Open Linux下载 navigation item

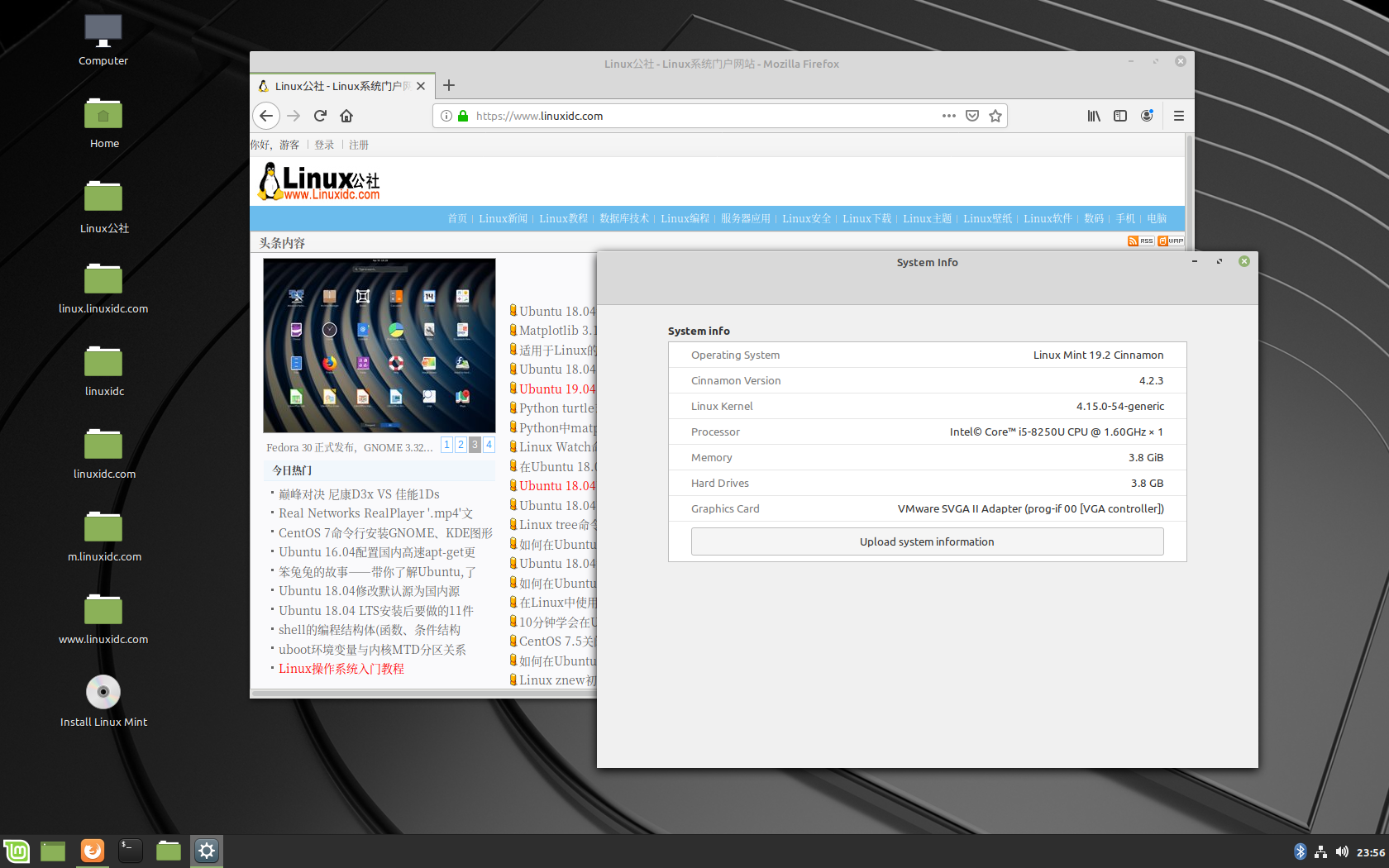[x=866, y=218]
